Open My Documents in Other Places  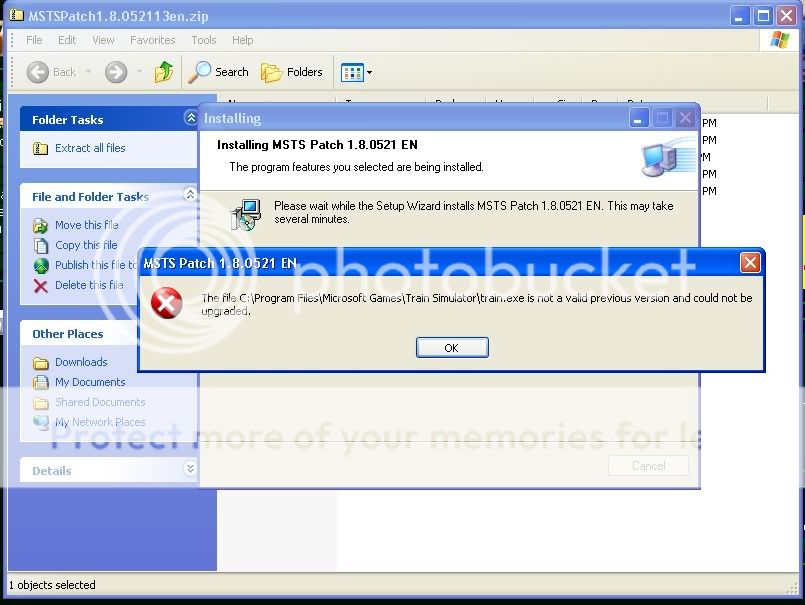tap(90, 382)
